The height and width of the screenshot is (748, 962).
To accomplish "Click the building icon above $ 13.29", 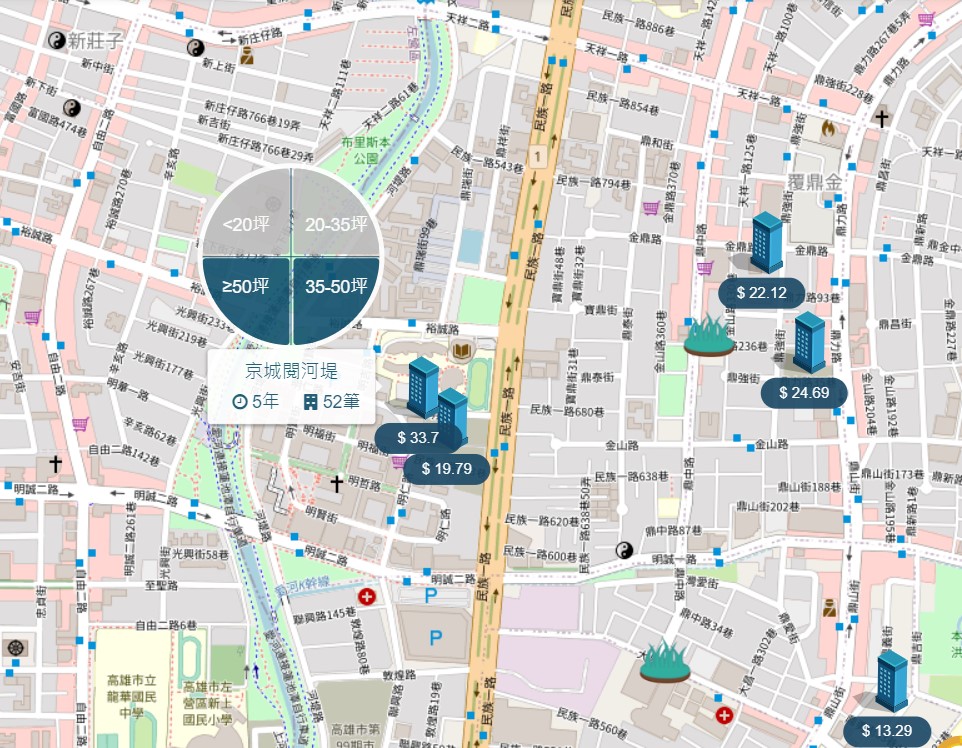I will tap(891, 681).
